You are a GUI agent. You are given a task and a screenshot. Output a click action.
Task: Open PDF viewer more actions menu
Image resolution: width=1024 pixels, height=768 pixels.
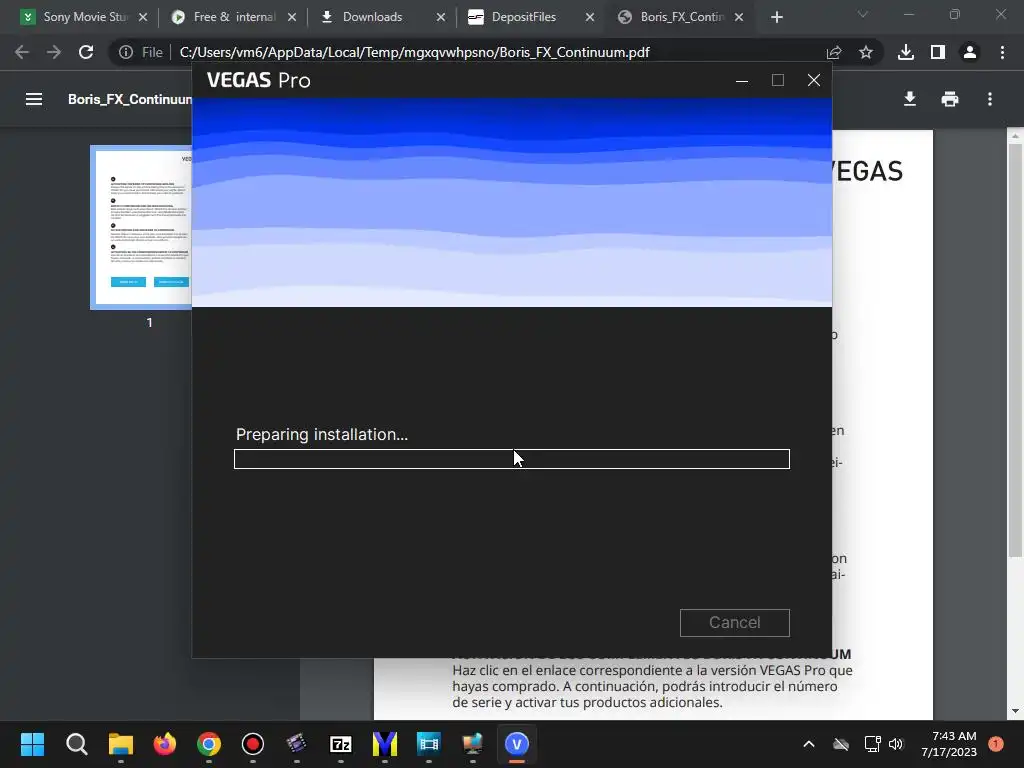[990, 99]
